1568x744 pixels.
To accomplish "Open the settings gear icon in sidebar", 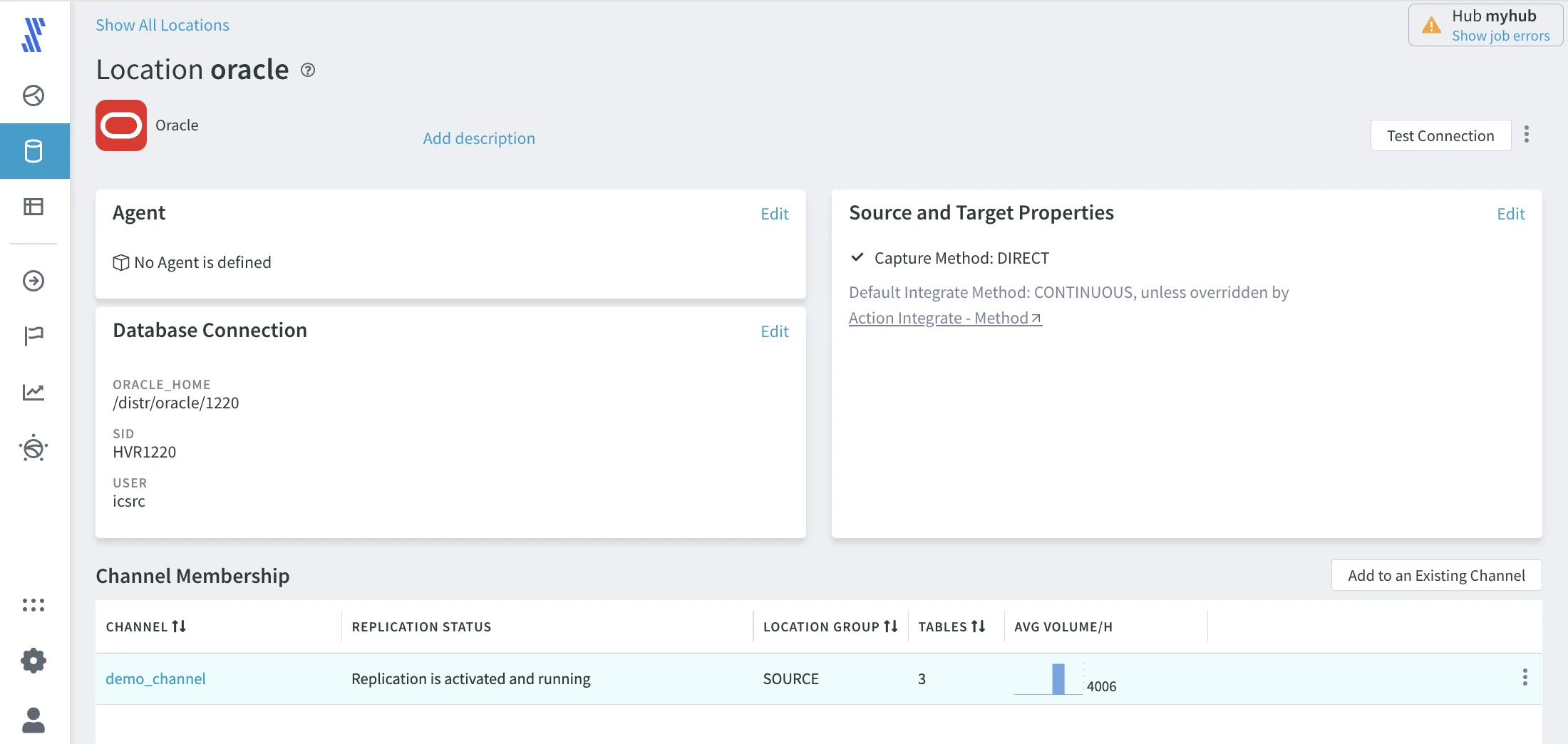I will click(33, 661).
